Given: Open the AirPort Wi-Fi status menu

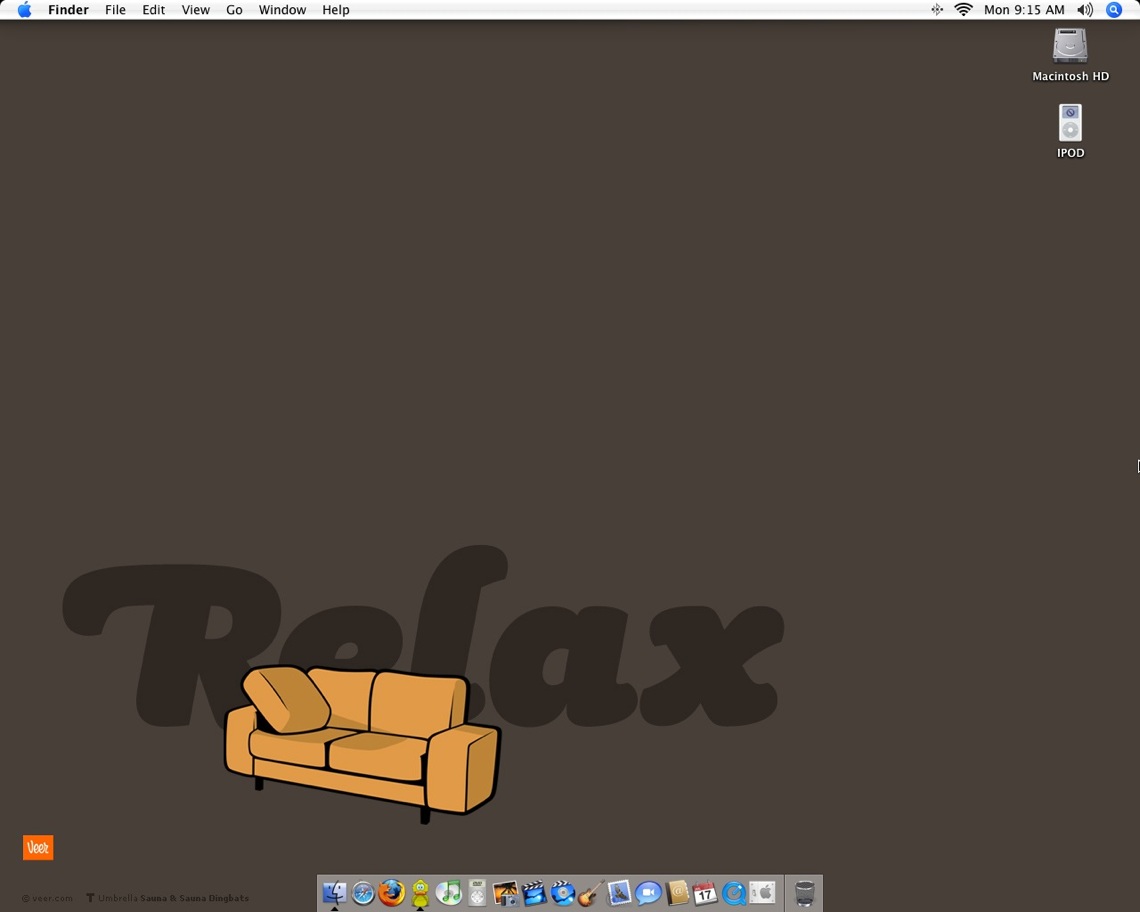Looking at the screenshot, I should (963, 9).
